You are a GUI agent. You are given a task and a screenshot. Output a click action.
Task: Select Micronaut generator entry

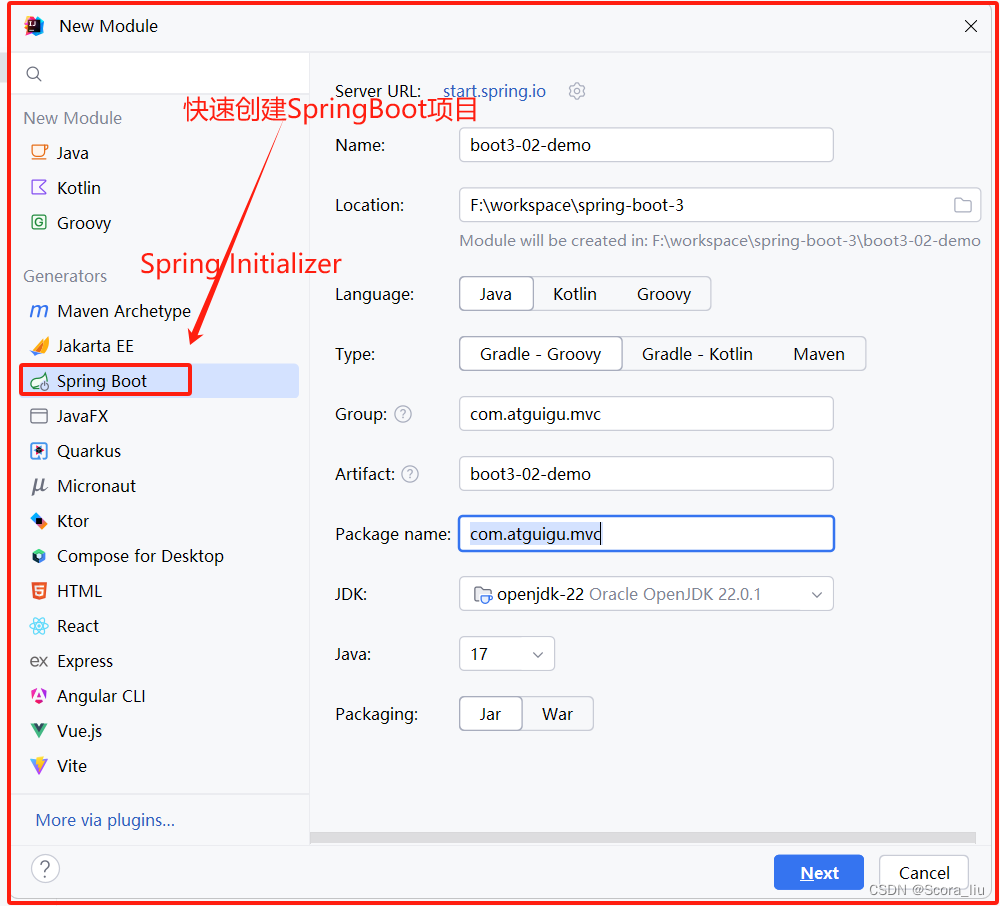click(159, 486)
